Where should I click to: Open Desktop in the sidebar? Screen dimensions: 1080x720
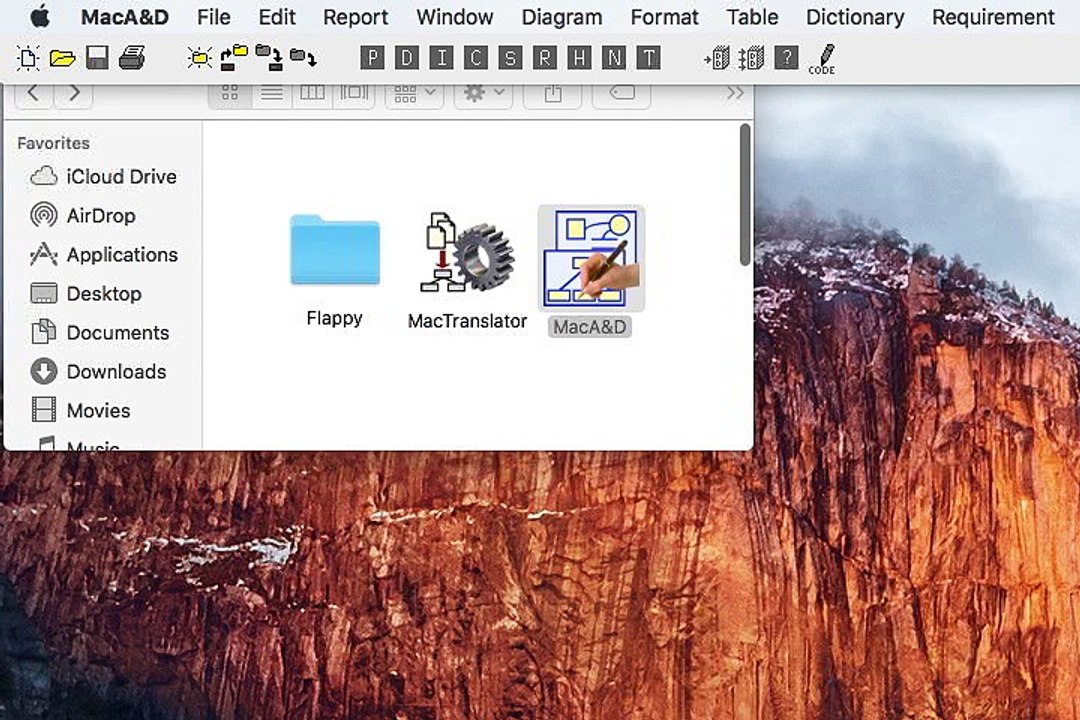coord(86,294)
